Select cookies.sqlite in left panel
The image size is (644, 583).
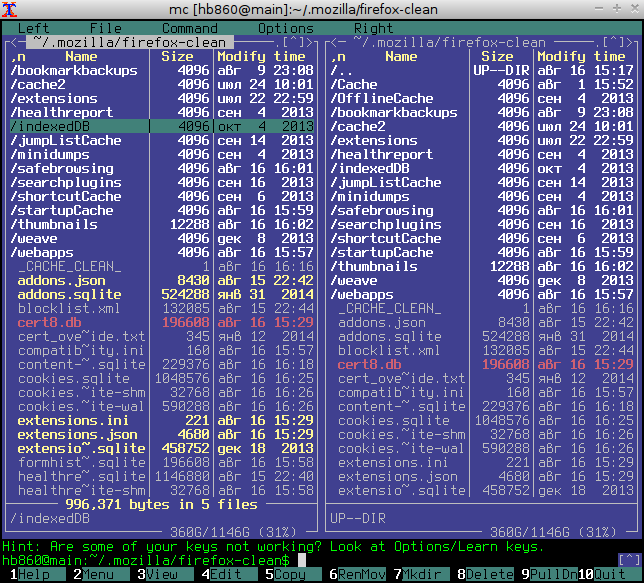coord(162,378)
